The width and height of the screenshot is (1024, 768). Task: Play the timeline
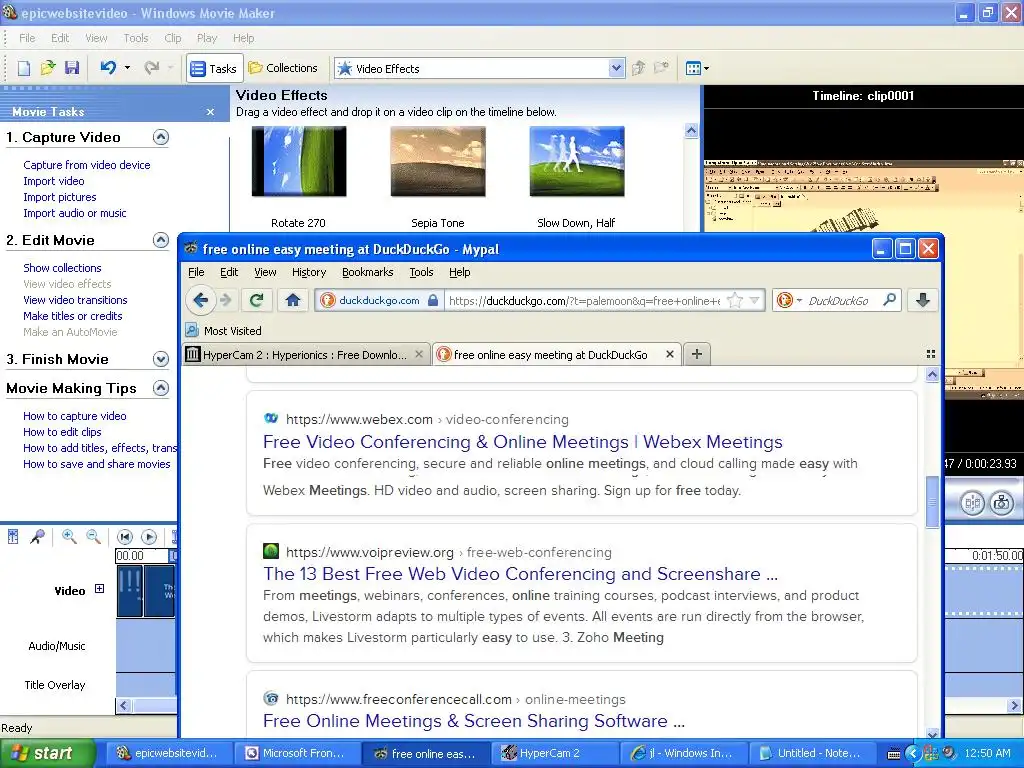[x=149, y=537]
